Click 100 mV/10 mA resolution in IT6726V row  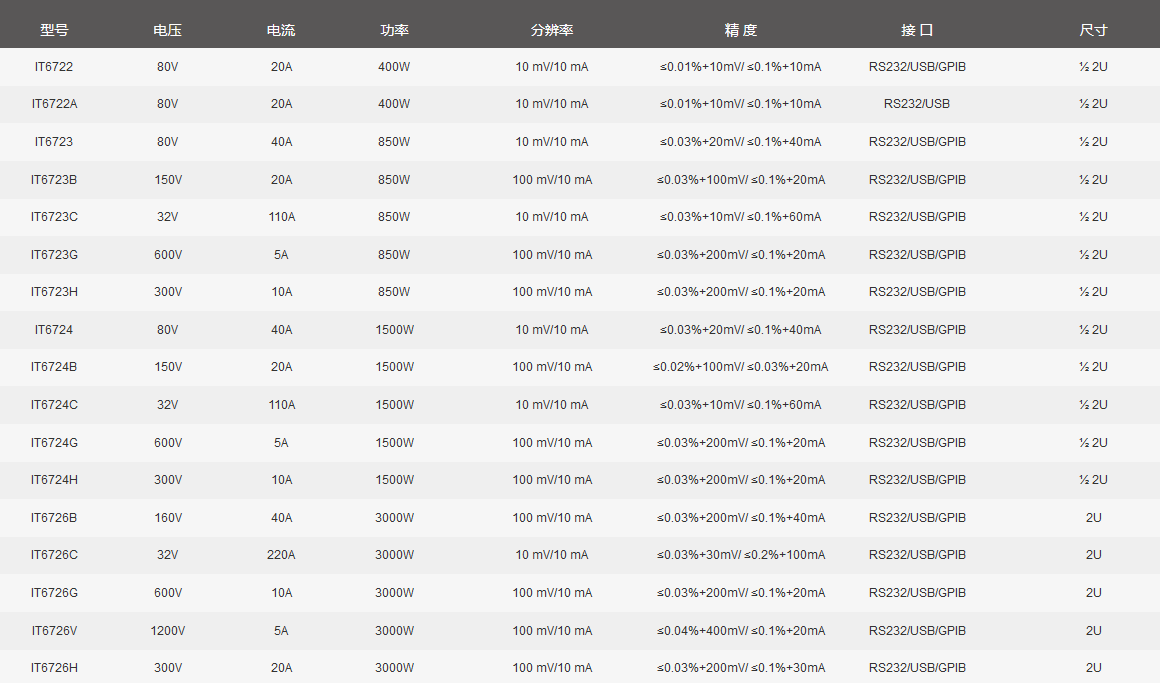click(x=552, y=630)
